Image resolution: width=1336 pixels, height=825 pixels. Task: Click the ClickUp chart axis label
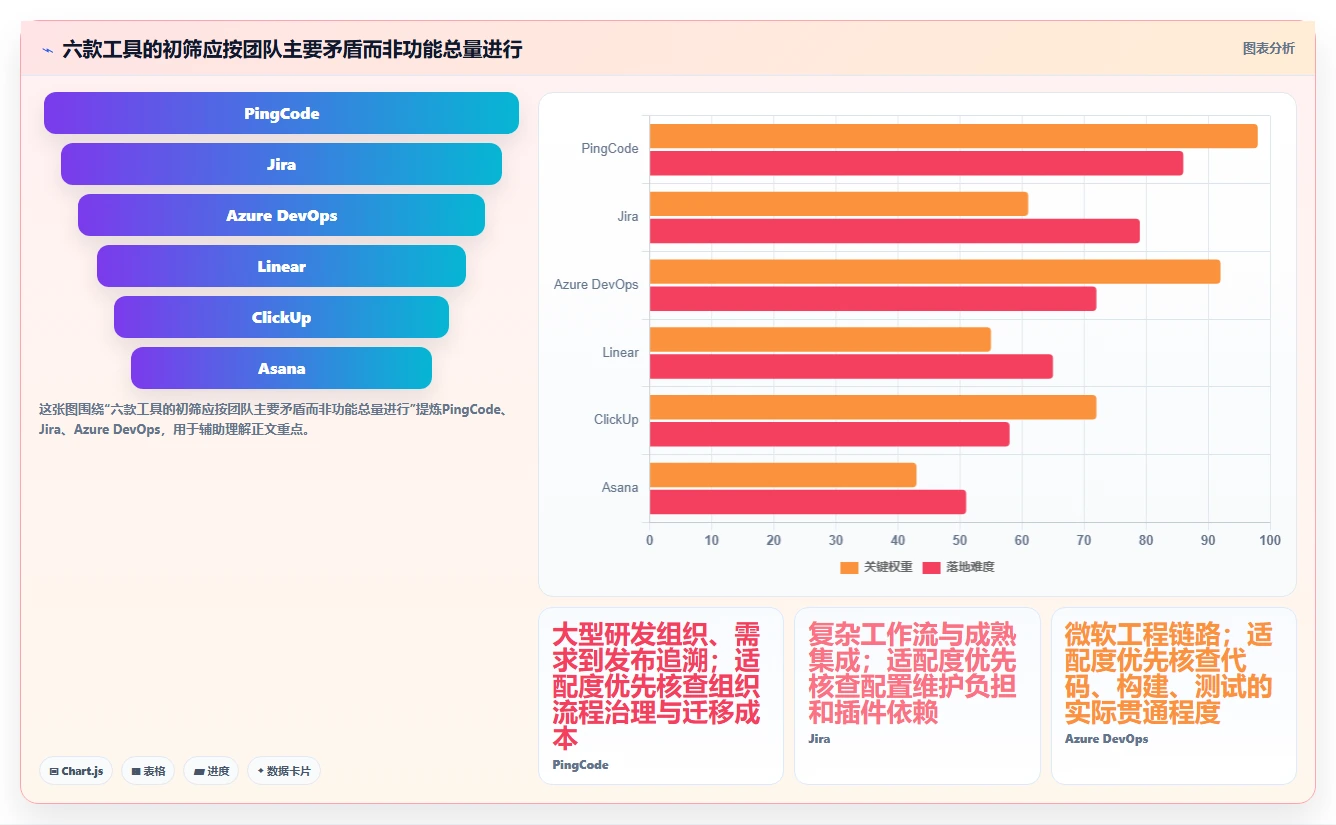click(616, 420)
